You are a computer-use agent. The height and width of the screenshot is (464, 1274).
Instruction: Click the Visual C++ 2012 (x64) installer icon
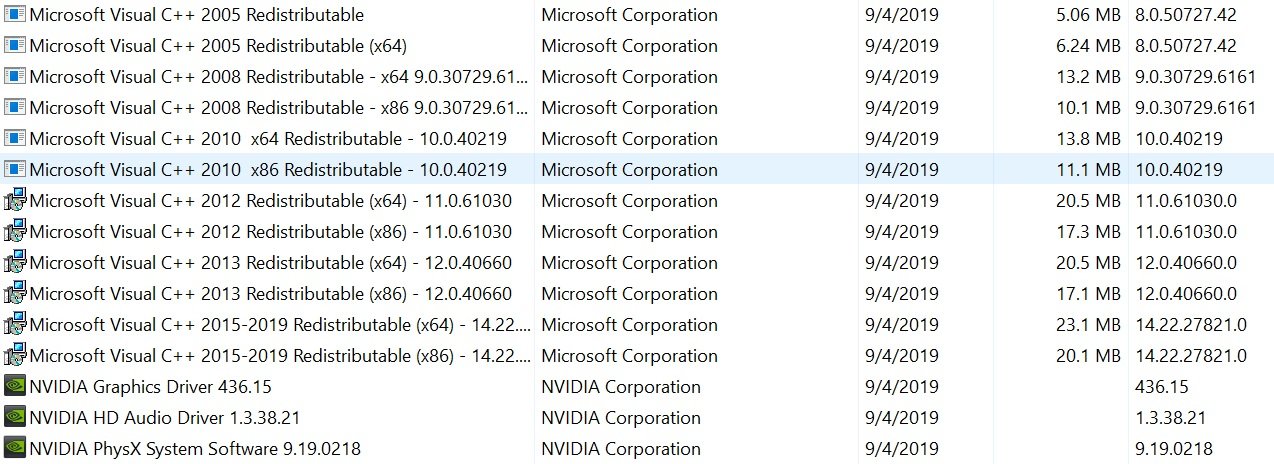click(x=15, y=201)
